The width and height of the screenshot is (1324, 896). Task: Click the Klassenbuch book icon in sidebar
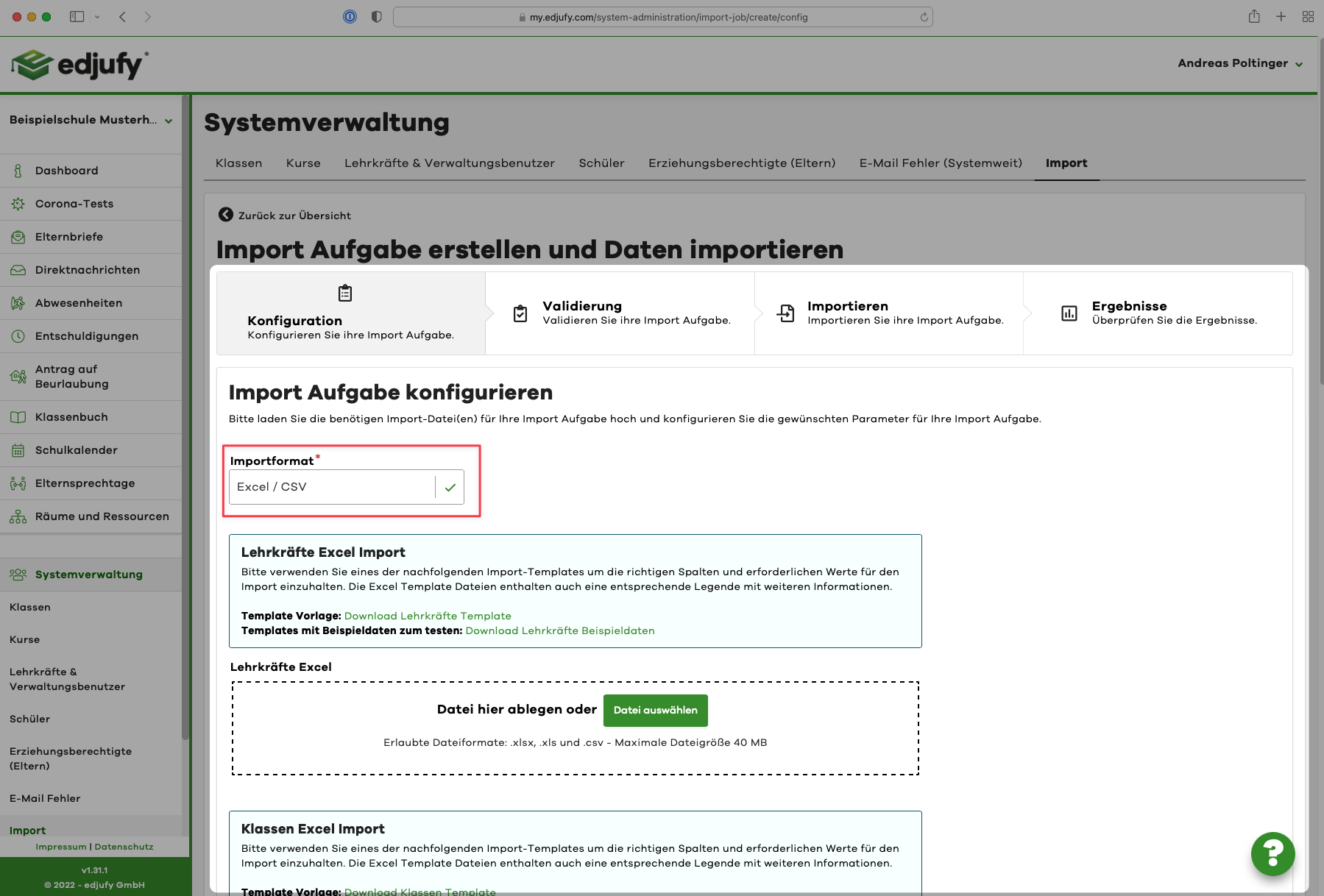[18, 417]
